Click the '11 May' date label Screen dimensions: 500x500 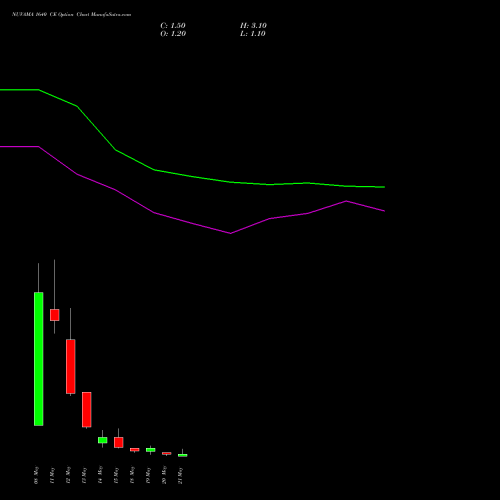coord(52,475)
